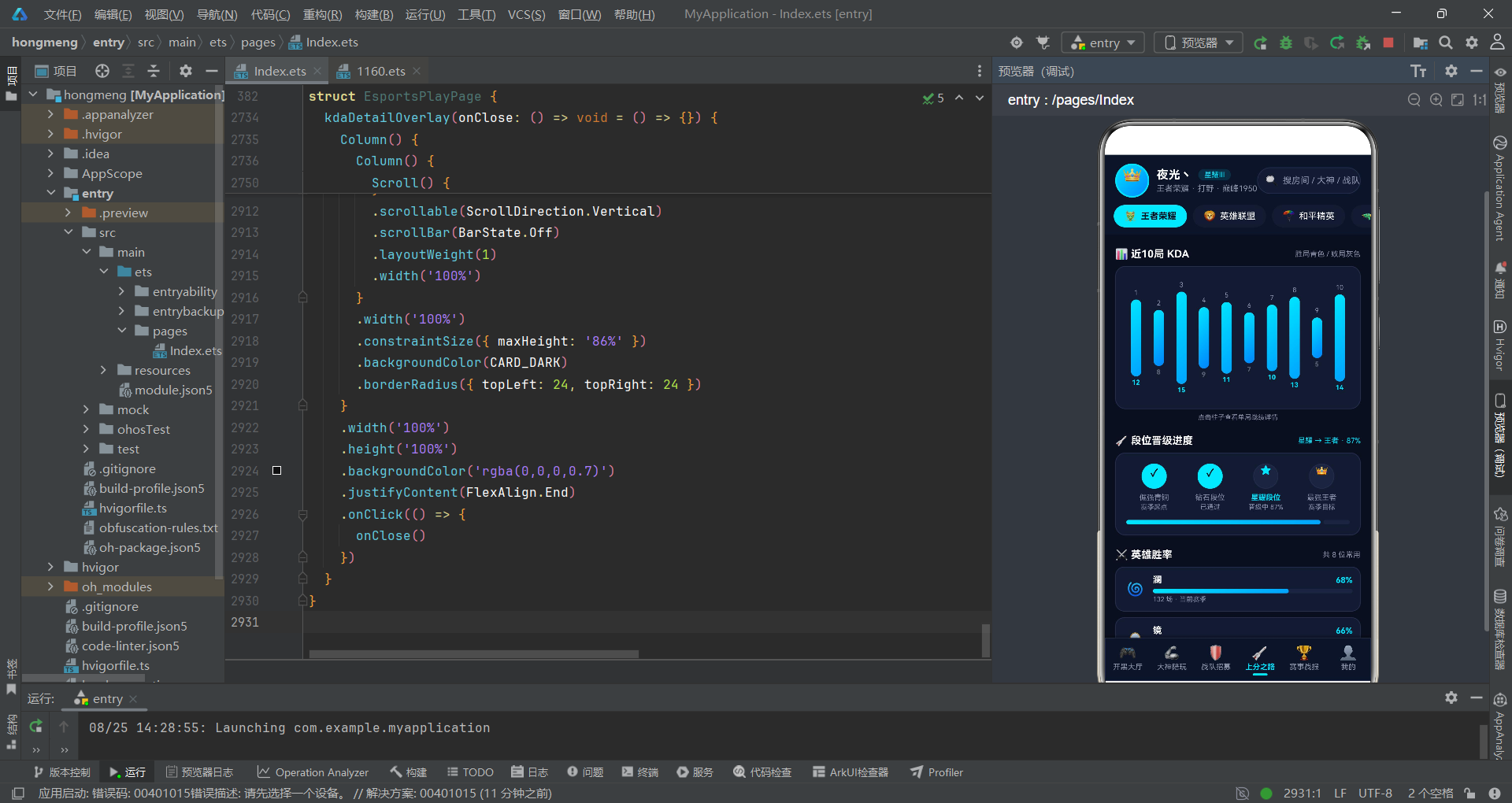This screenshot has height=803, width=1512.
Task: Close the Index.ets editor tab
Action: point(317,71)
